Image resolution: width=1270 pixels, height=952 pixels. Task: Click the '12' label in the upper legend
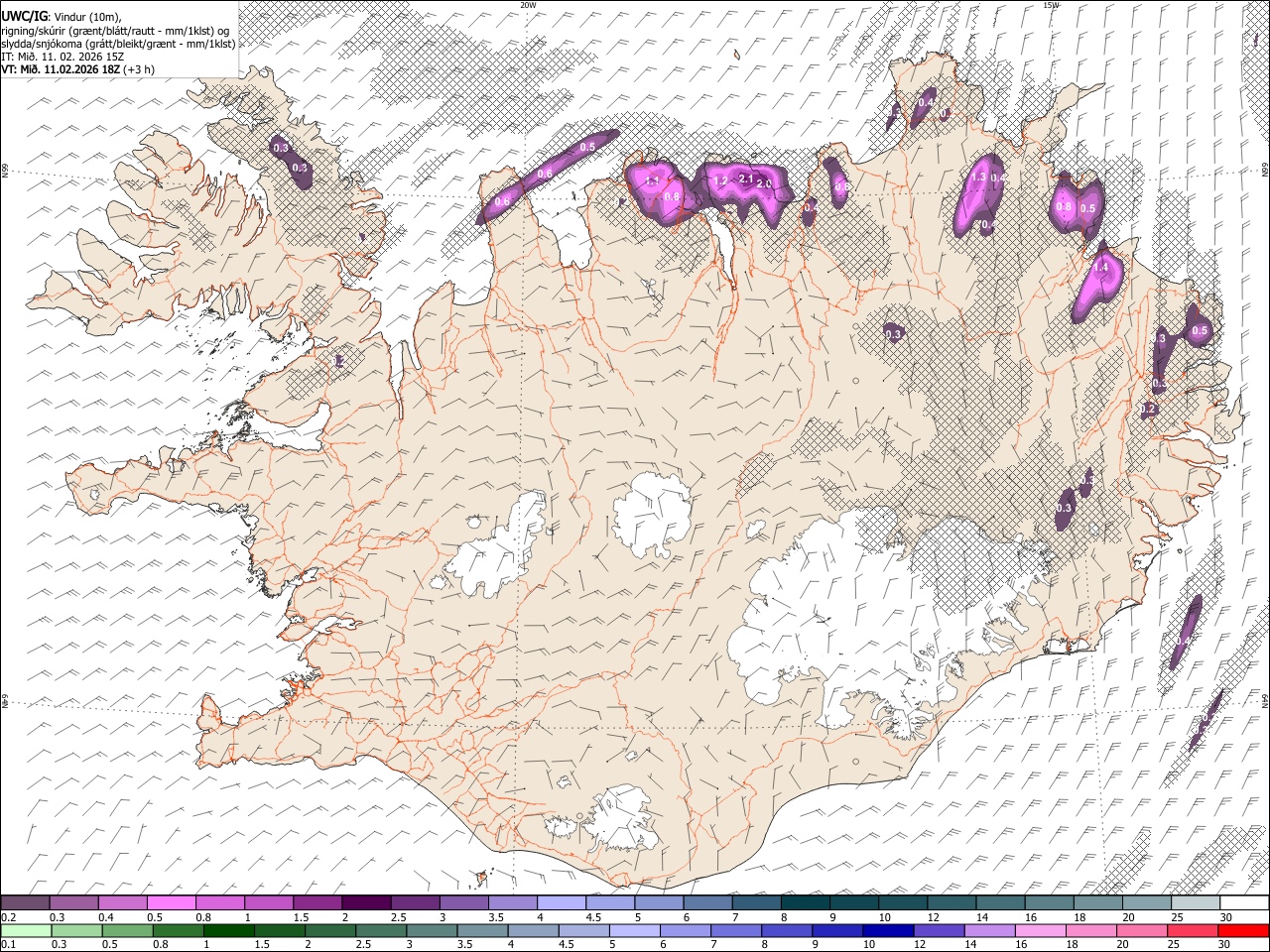point(934,917)
